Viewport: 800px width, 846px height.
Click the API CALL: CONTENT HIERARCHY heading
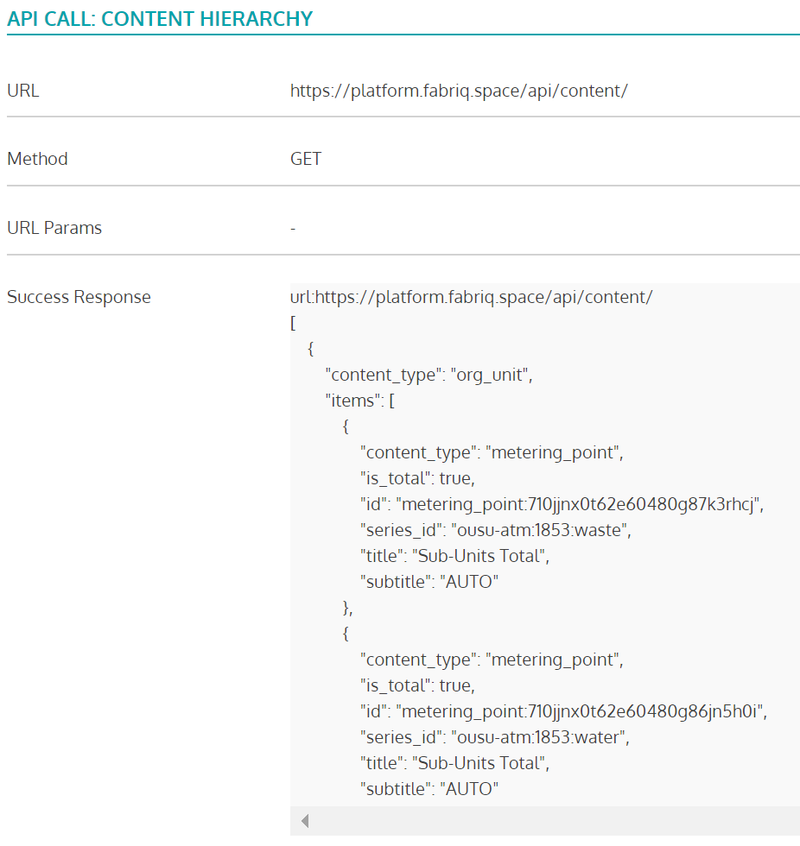tap(160, 19)
